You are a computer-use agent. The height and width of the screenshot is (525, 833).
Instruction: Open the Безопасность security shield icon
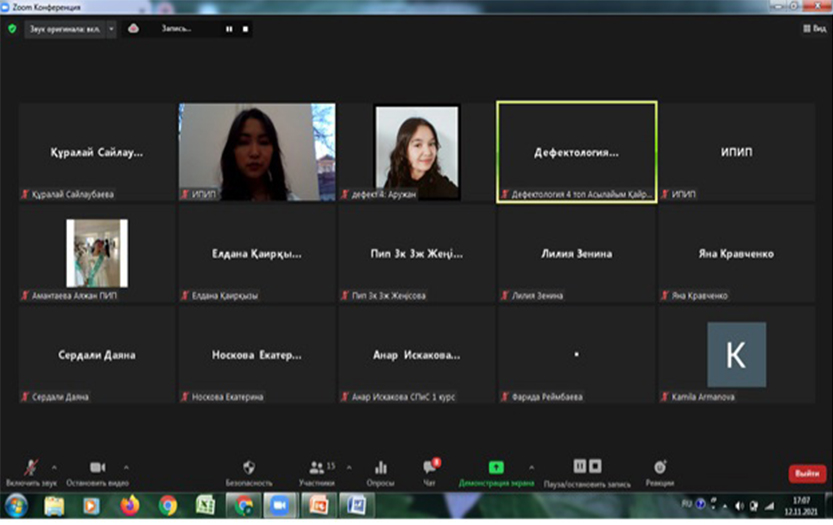coord(249,468)
